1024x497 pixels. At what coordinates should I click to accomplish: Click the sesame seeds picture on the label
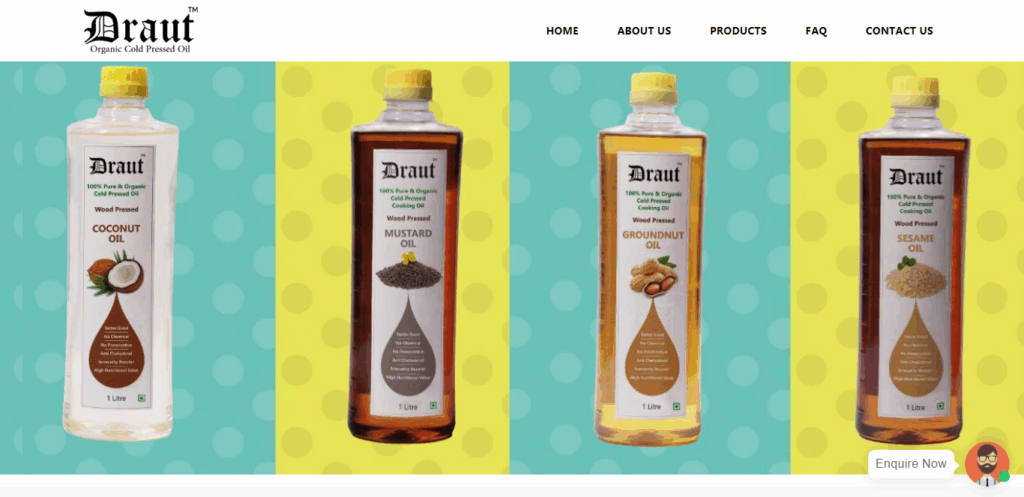coord(914,277)
